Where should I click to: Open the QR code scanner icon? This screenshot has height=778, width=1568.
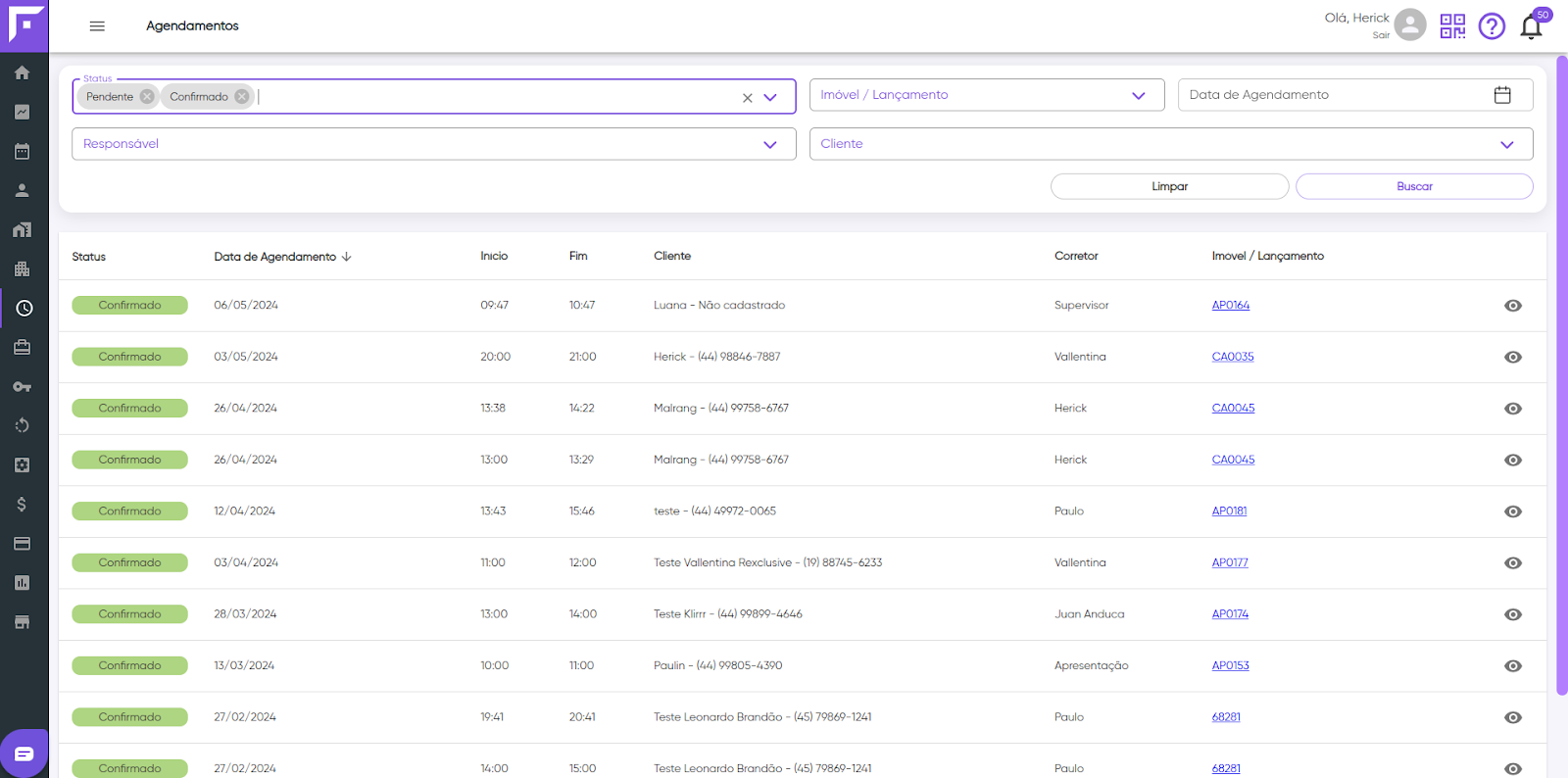[1452, 26]
